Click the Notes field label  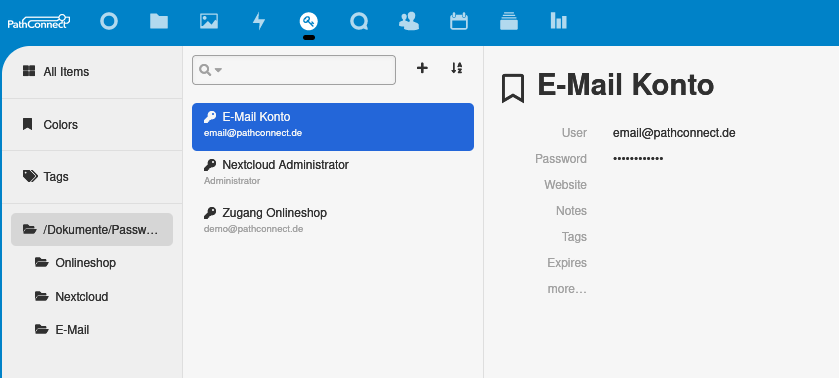click(571, 211)
